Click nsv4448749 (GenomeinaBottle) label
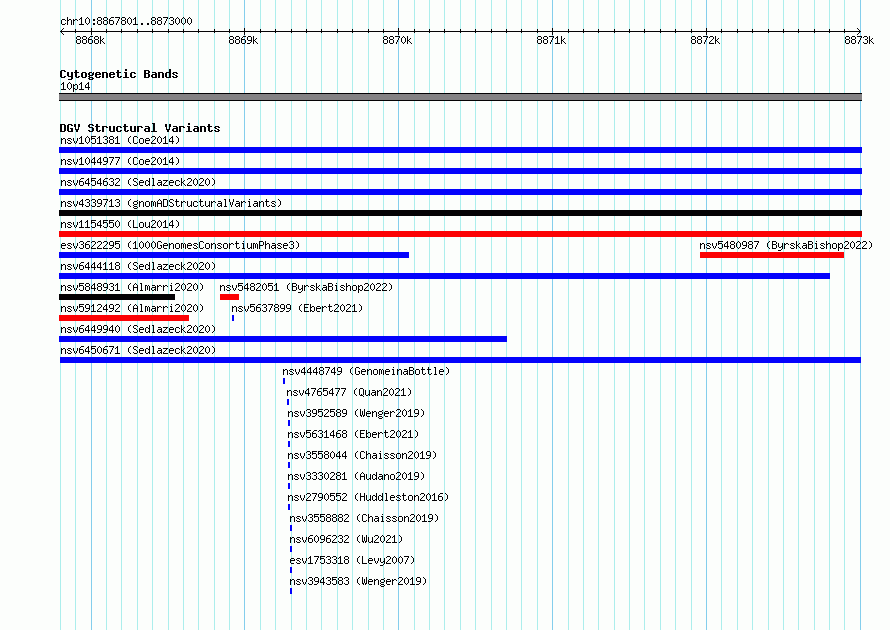This screenshot has height=630, width=890. (366, 371)
